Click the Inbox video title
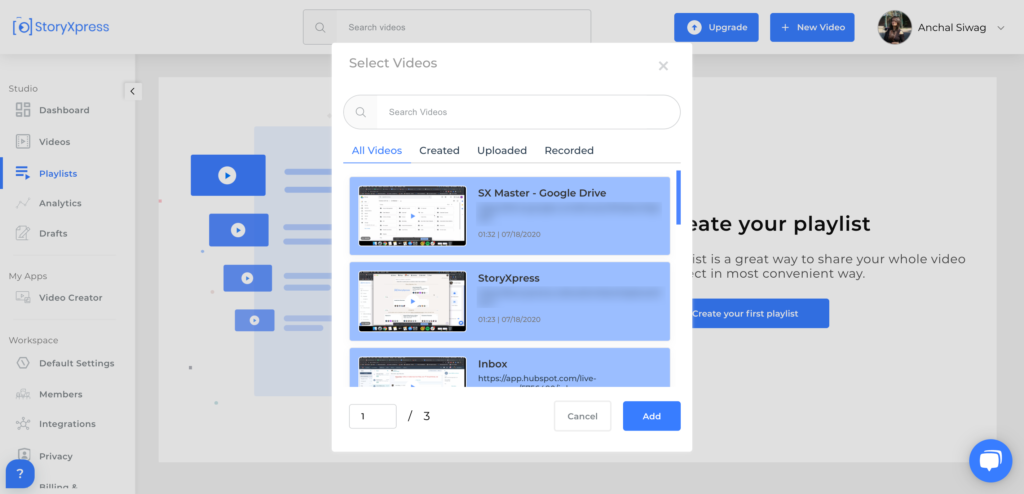Image resolution: width=1024 pixels, height=494 pixels. click(x=492, y=363)
